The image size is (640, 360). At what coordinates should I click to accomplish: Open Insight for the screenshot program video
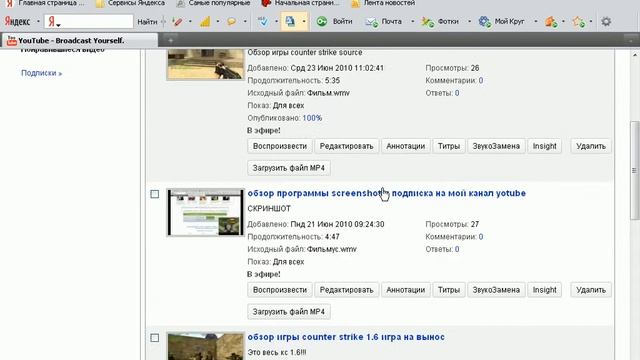544,290
